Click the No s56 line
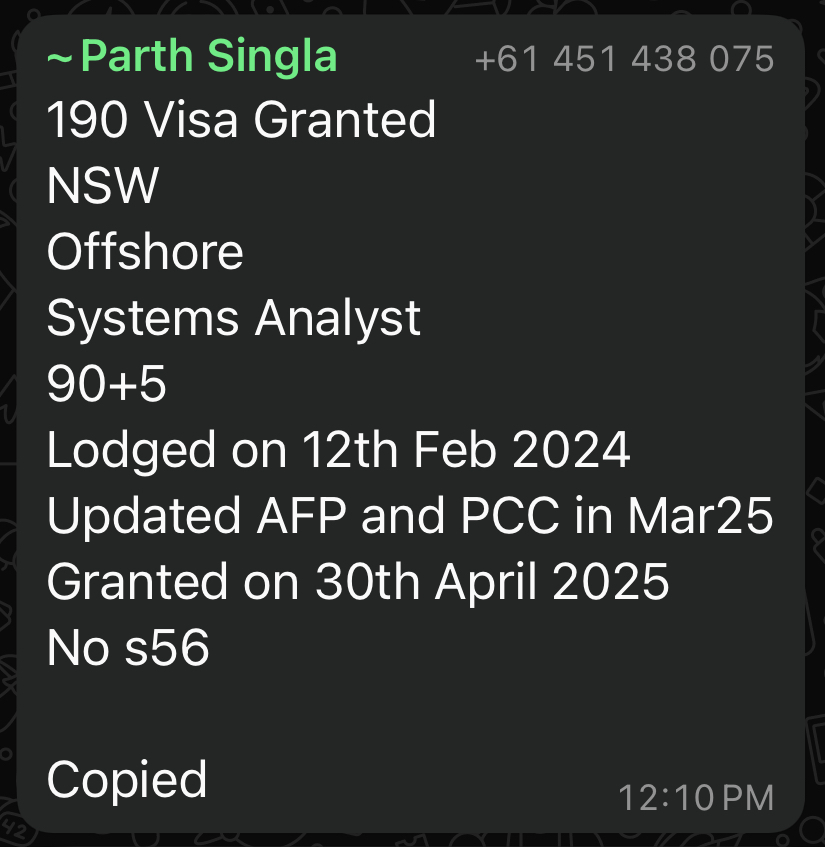825x847 pixels. (128, 648)
